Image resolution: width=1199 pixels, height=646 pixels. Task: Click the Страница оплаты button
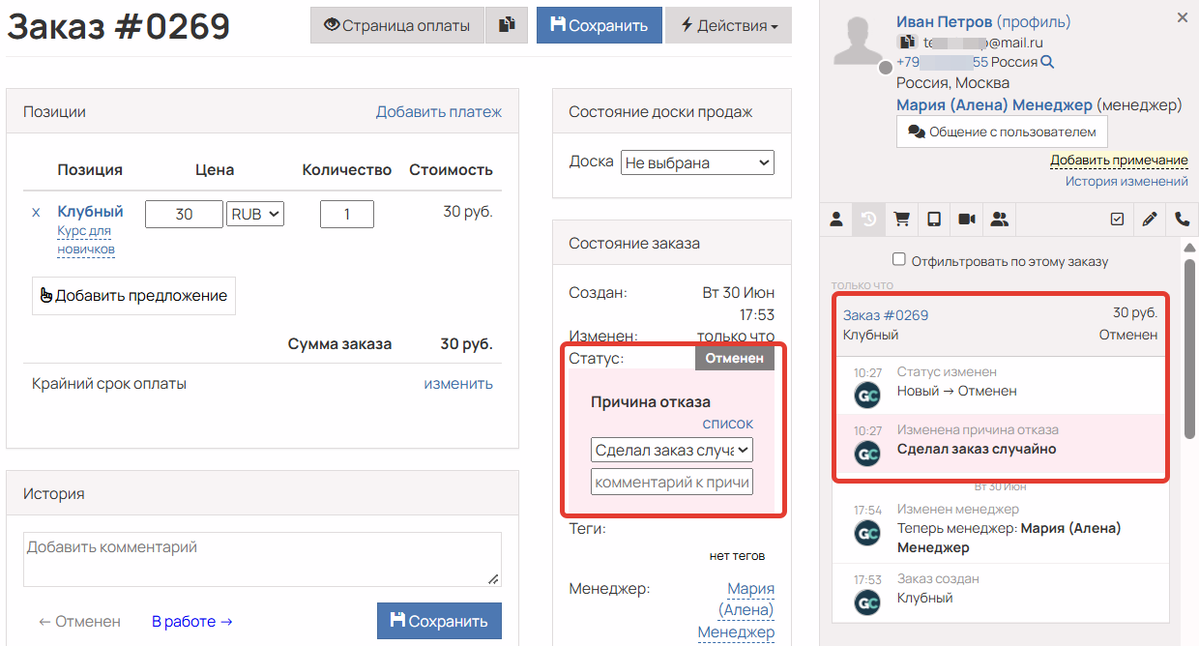coord(397,25)
